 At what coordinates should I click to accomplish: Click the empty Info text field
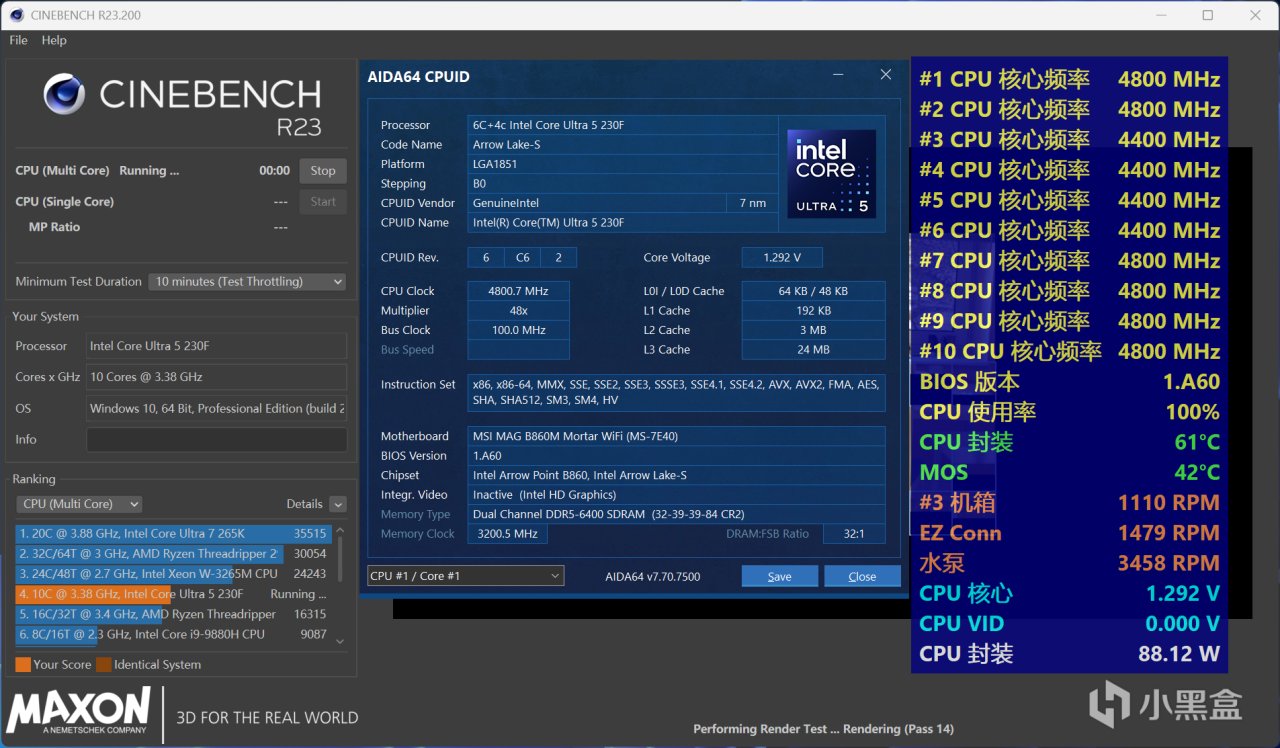click(x=216, y=439)
